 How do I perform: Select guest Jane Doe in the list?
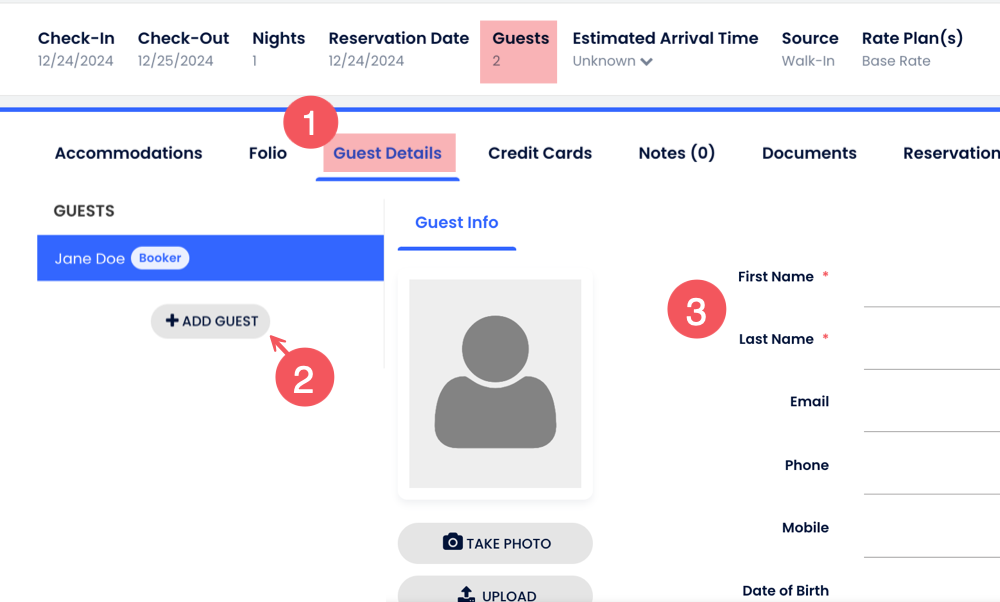click(x=90, y=258)
